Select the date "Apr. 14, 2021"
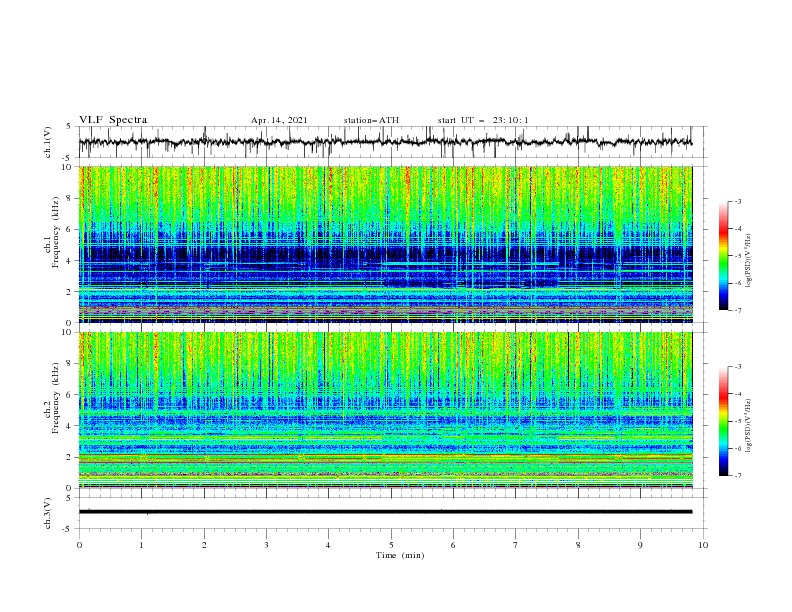792x612 pixels. pos(279,120)
